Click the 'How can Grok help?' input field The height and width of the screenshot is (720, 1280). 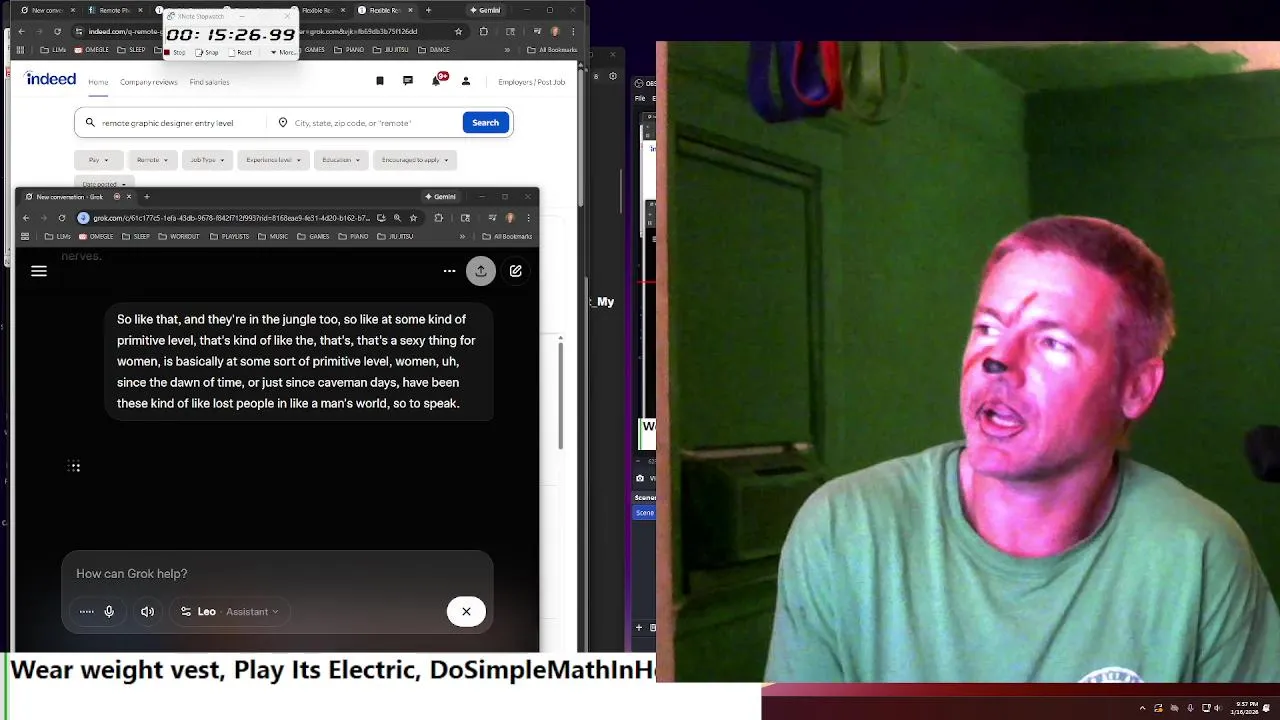coord(277,573)
